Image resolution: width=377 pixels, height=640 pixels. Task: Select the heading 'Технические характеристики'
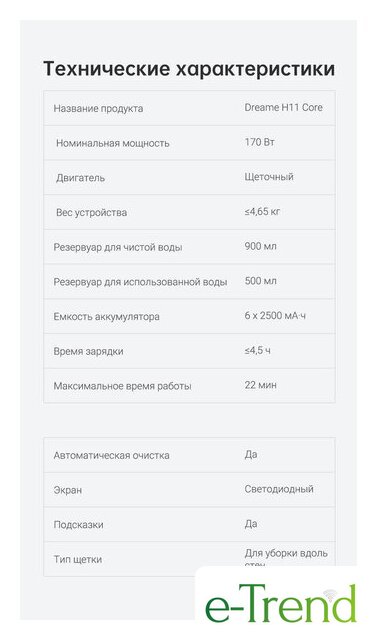[x=189, y=69]
